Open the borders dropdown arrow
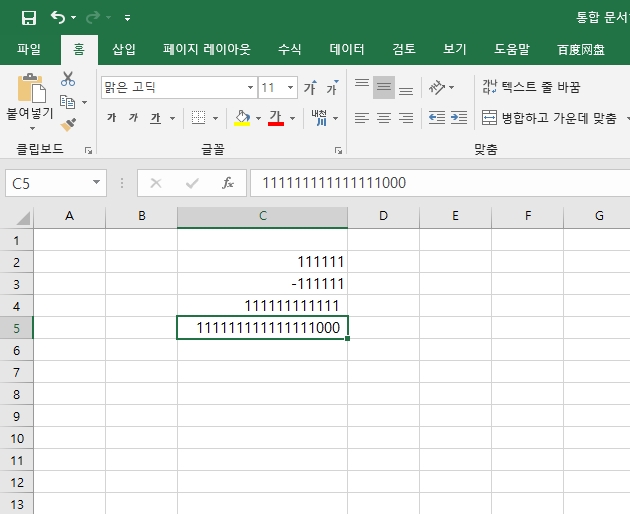The image size is (630, 514). (x=215, y=118)
